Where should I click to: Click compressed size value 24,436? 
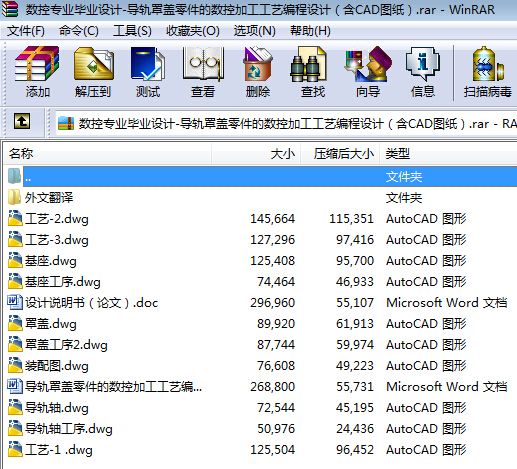click(355, 429)
